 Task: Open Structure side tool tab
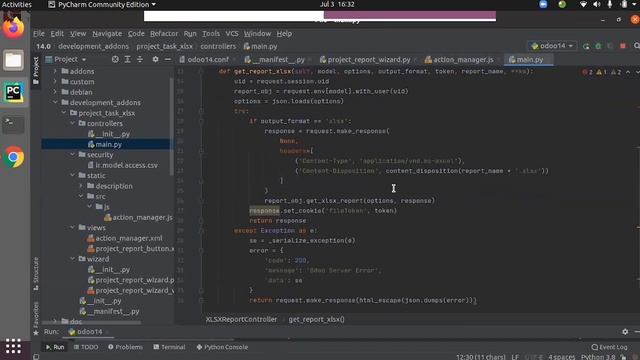[x=36, y=273]
